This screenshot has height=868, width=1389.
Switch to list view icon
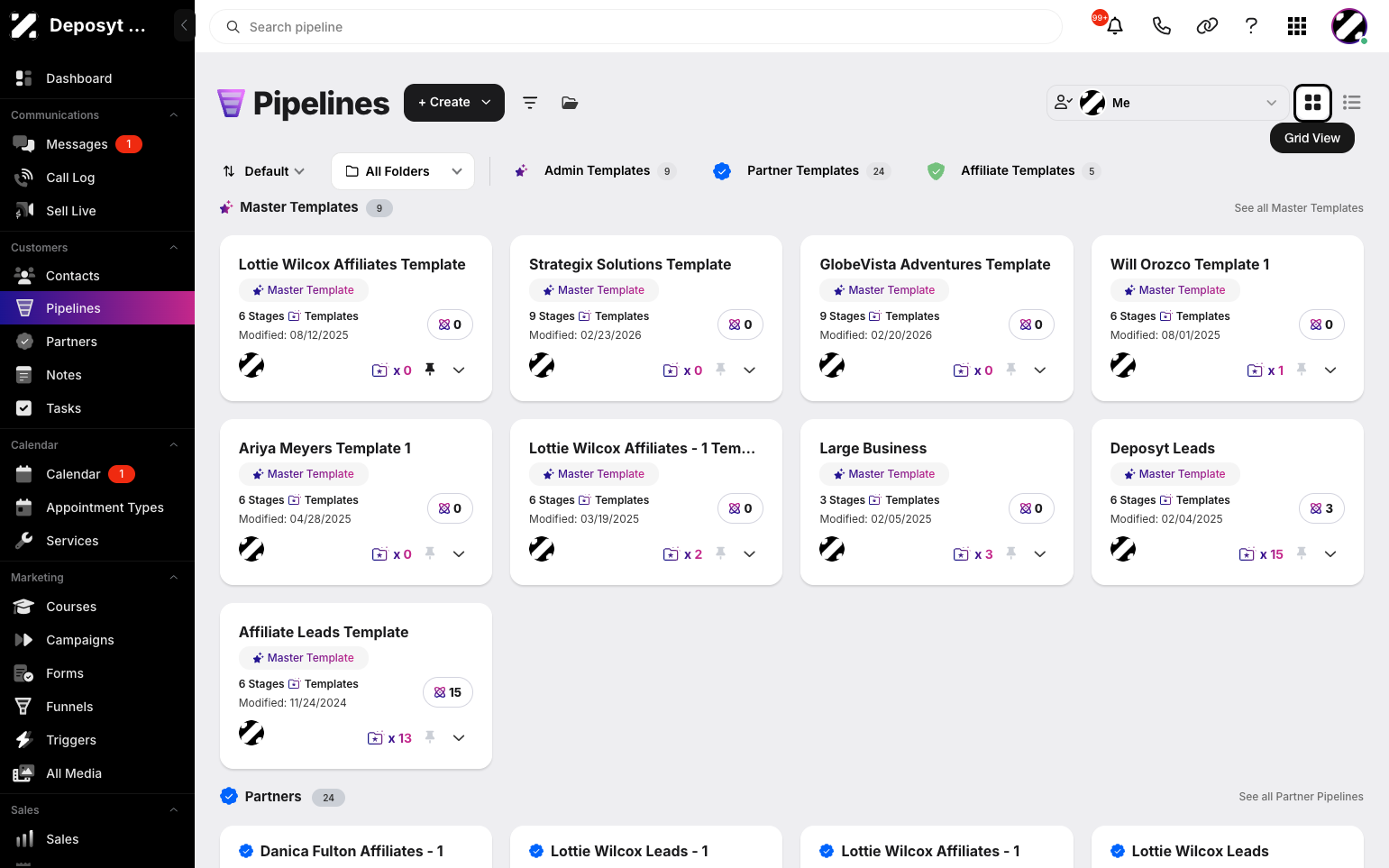(x=1351, y=103)
